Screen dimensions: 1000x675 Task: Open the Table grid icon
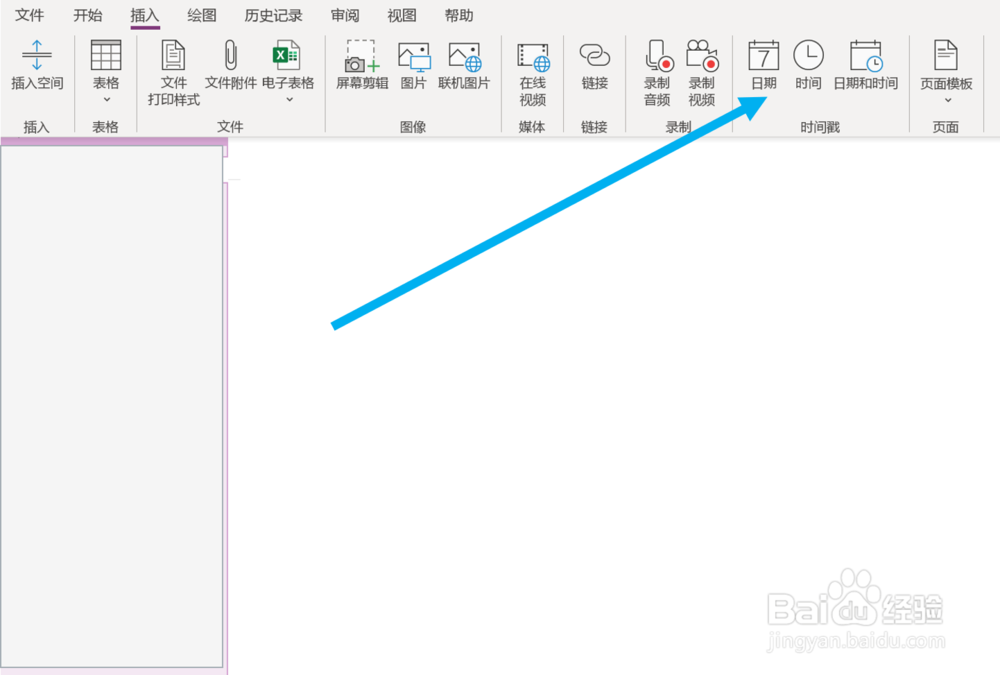106,55
